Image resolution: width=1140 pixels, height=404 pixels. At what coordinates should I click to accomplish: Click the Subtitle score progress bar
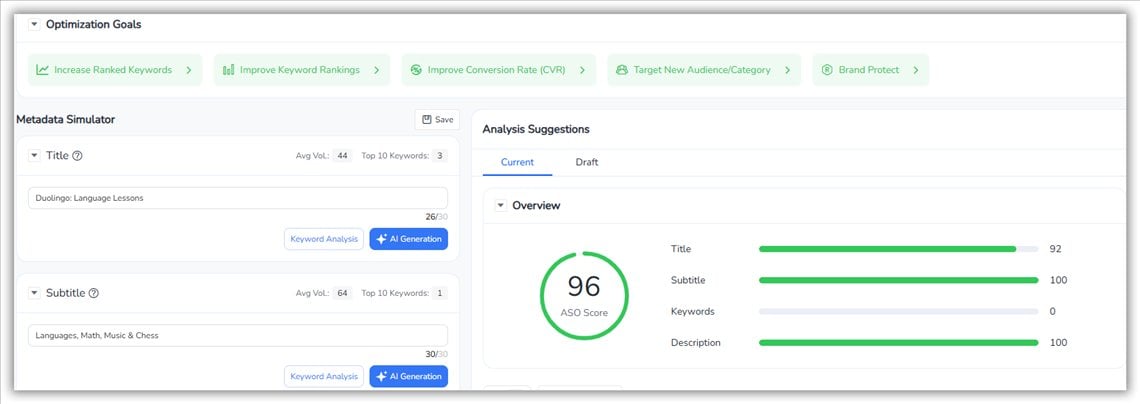pos(899,280)
